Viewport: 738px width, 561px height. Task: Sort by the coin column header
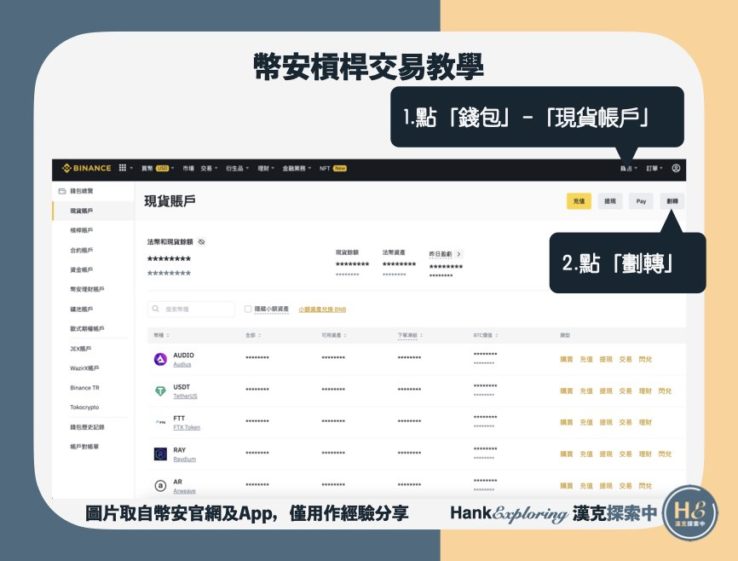[x=161, y=335]
